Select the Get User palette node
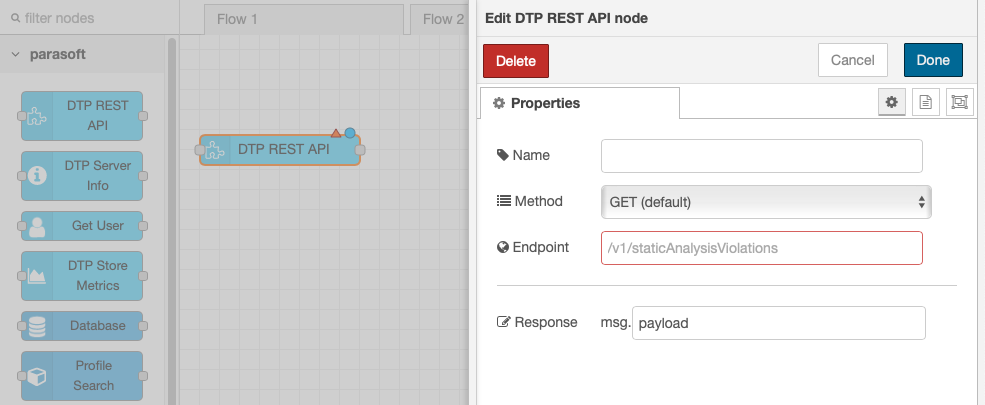The height and width of the screenshot is (405, 985). [x=82, y=225]
